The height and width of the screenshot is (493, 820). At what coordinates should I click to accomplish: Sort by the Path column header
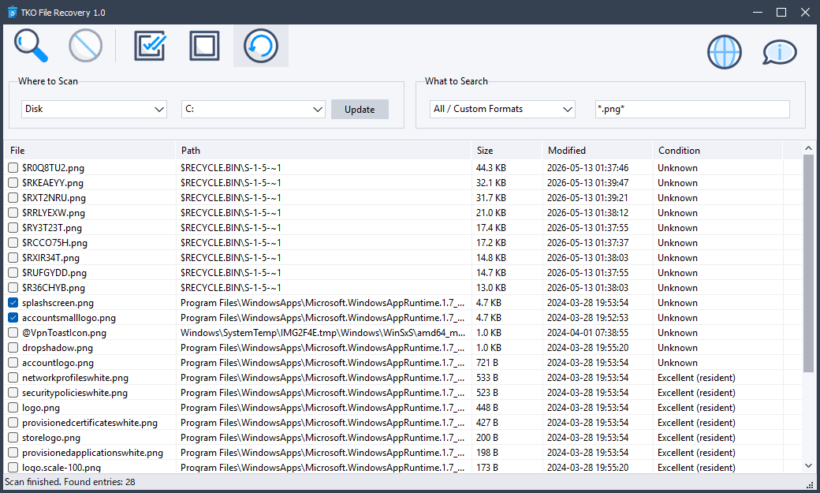click(x=323, y=151)
